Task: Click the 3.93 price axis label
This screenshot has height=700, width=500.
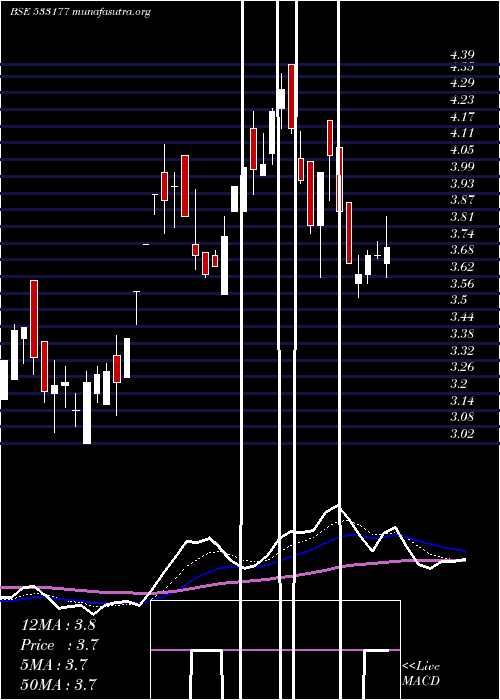Action: [462, 183]
